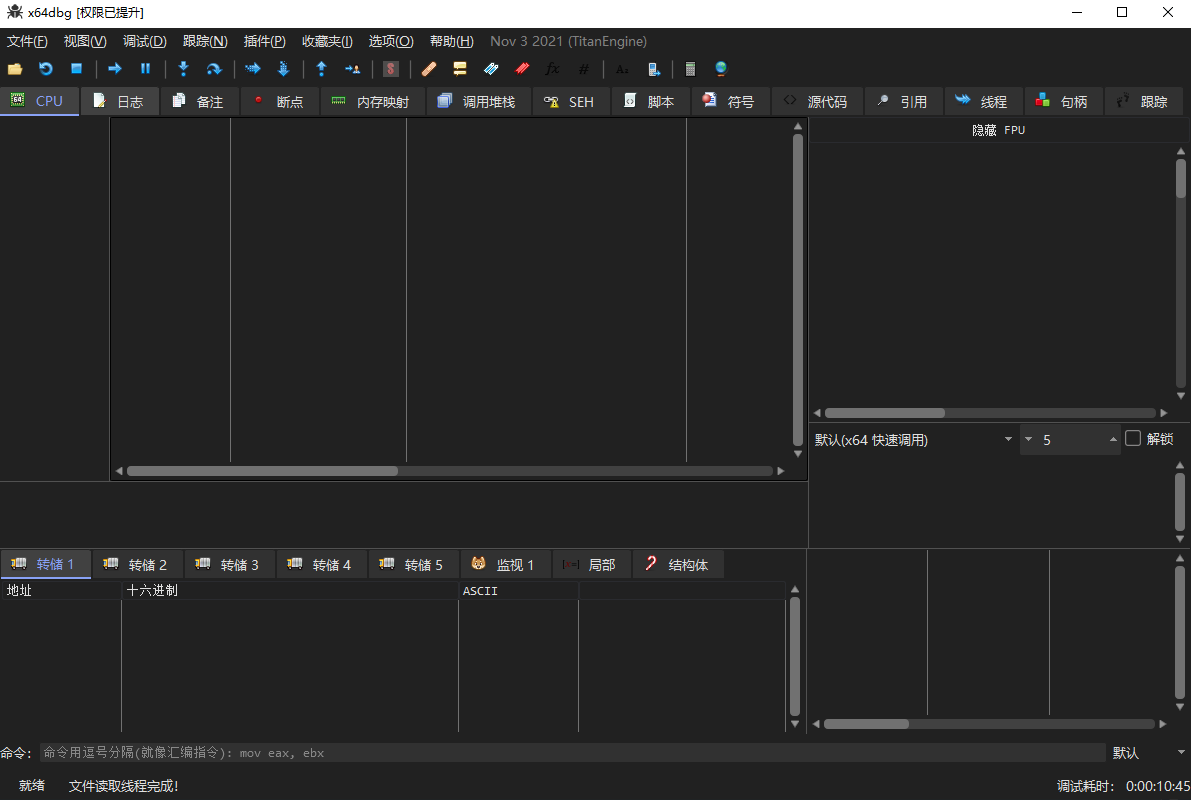Go to the 断点 tab
Screen dimensions: 1191x800
280,101
